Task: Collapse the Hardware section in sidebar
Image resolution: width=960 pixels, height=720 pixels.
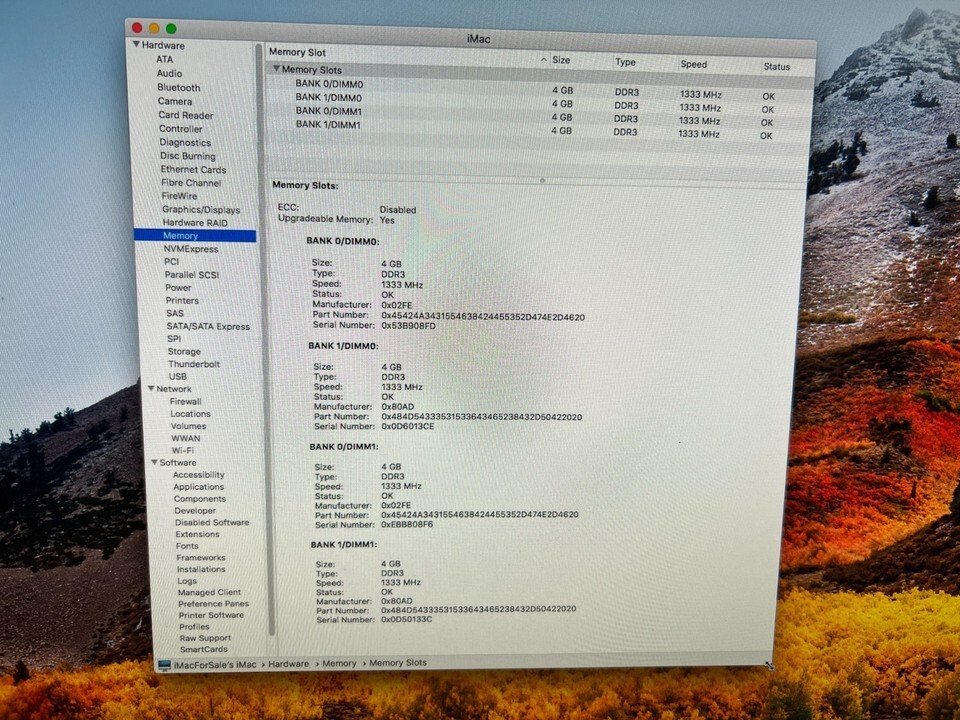Action: tap(136, 45)
